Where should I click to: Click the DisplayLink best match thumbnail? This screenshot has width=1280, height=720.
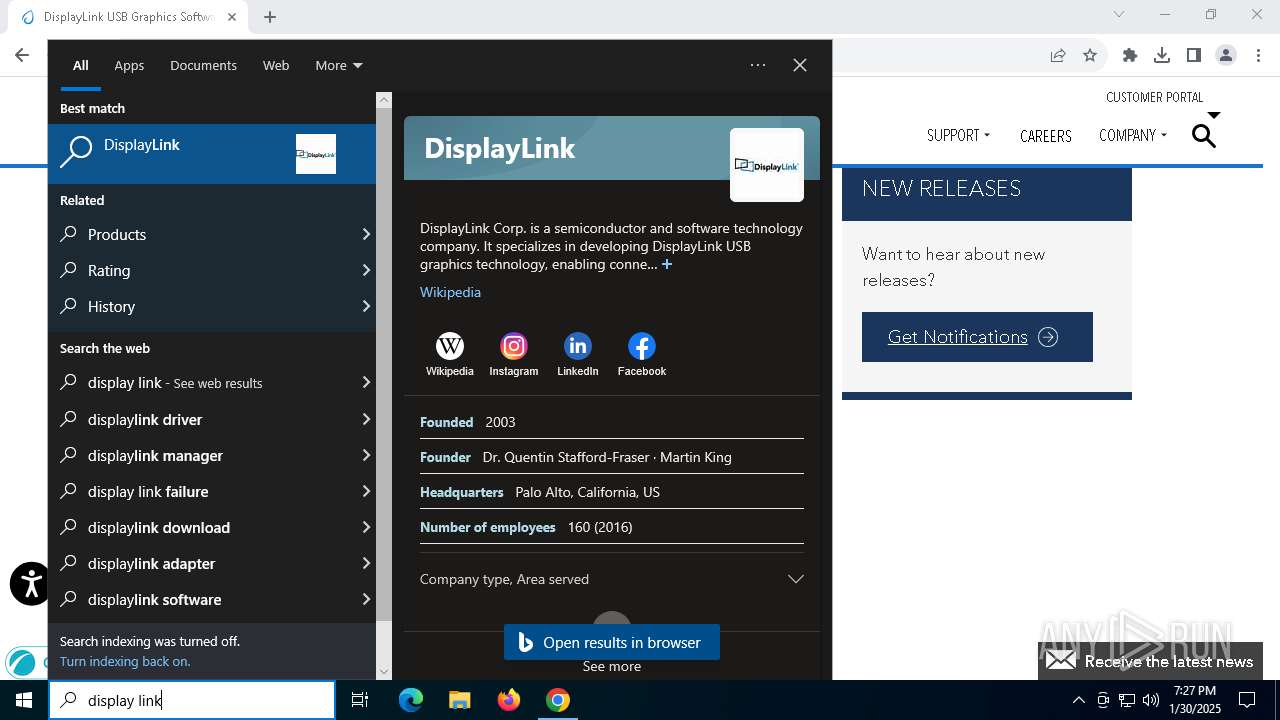tap(316, 154)
